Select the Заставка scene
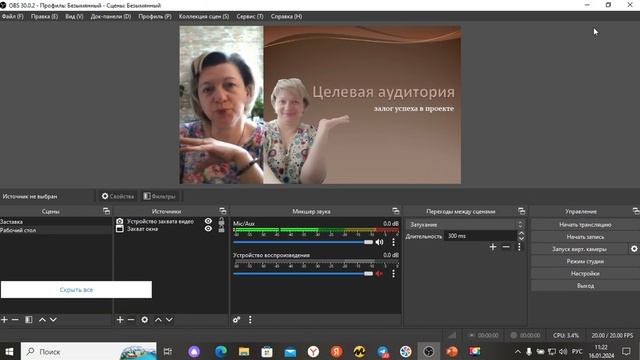 pyautogui.click(x=56, y=222)
